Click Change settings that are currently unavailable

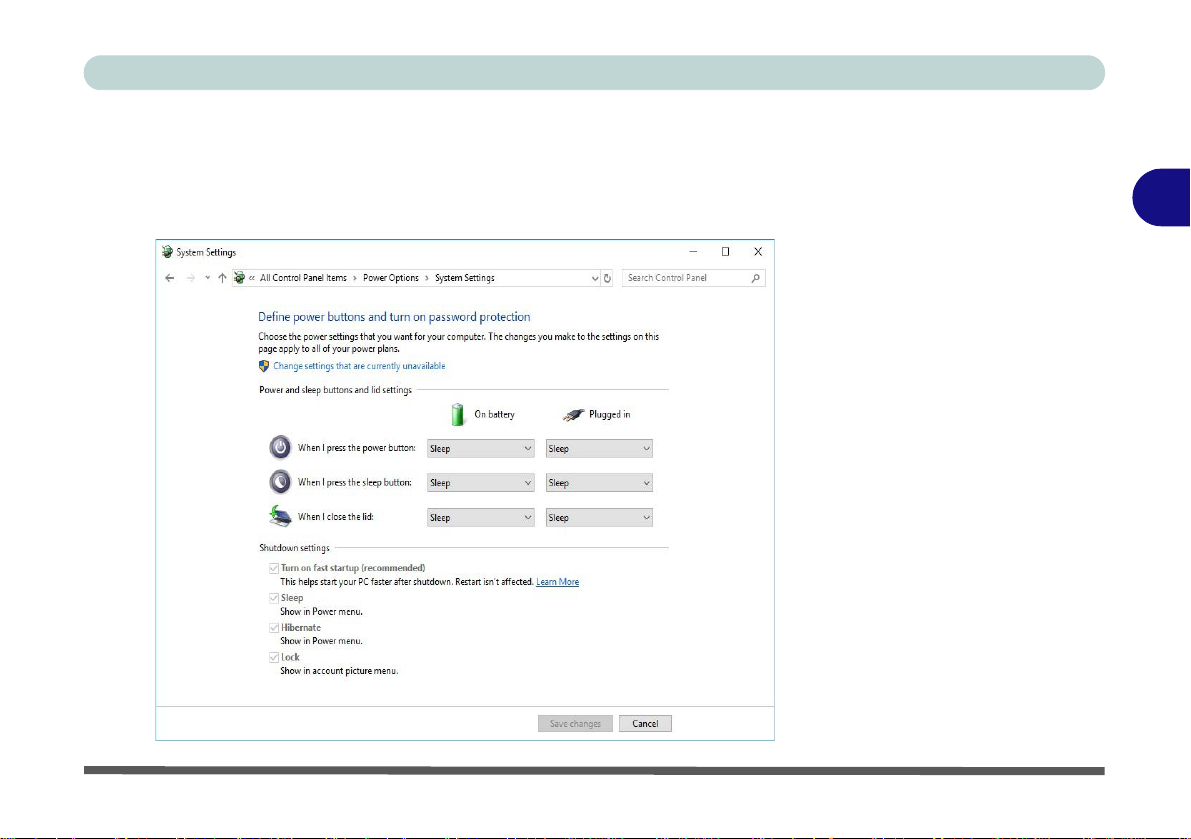(x=359, y=366)
